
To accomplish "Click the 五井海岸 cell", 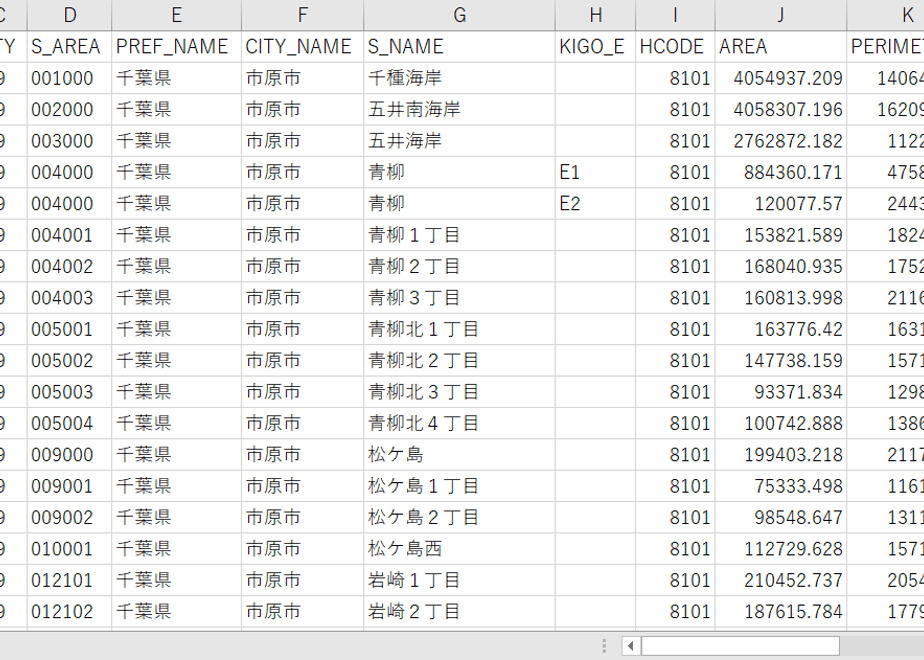I will coord(460,141).
